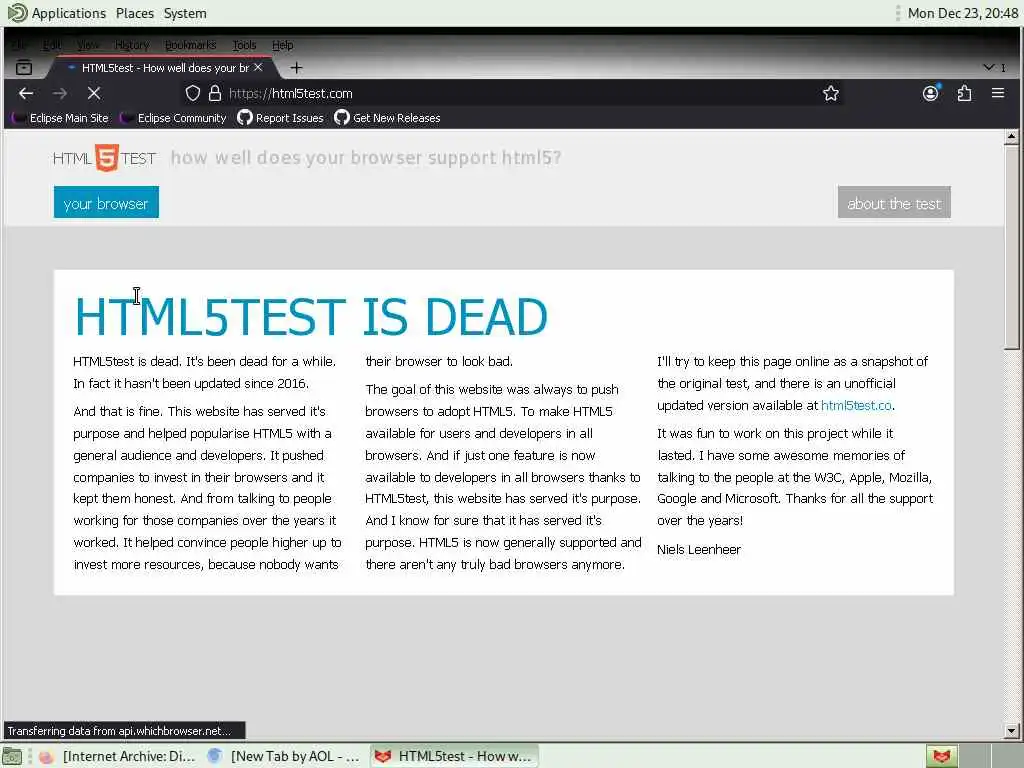Click the tagline 'how well does your browser support html5?'
The width and height of the screenshot is (1024, 768).
[x=366, y=158]
